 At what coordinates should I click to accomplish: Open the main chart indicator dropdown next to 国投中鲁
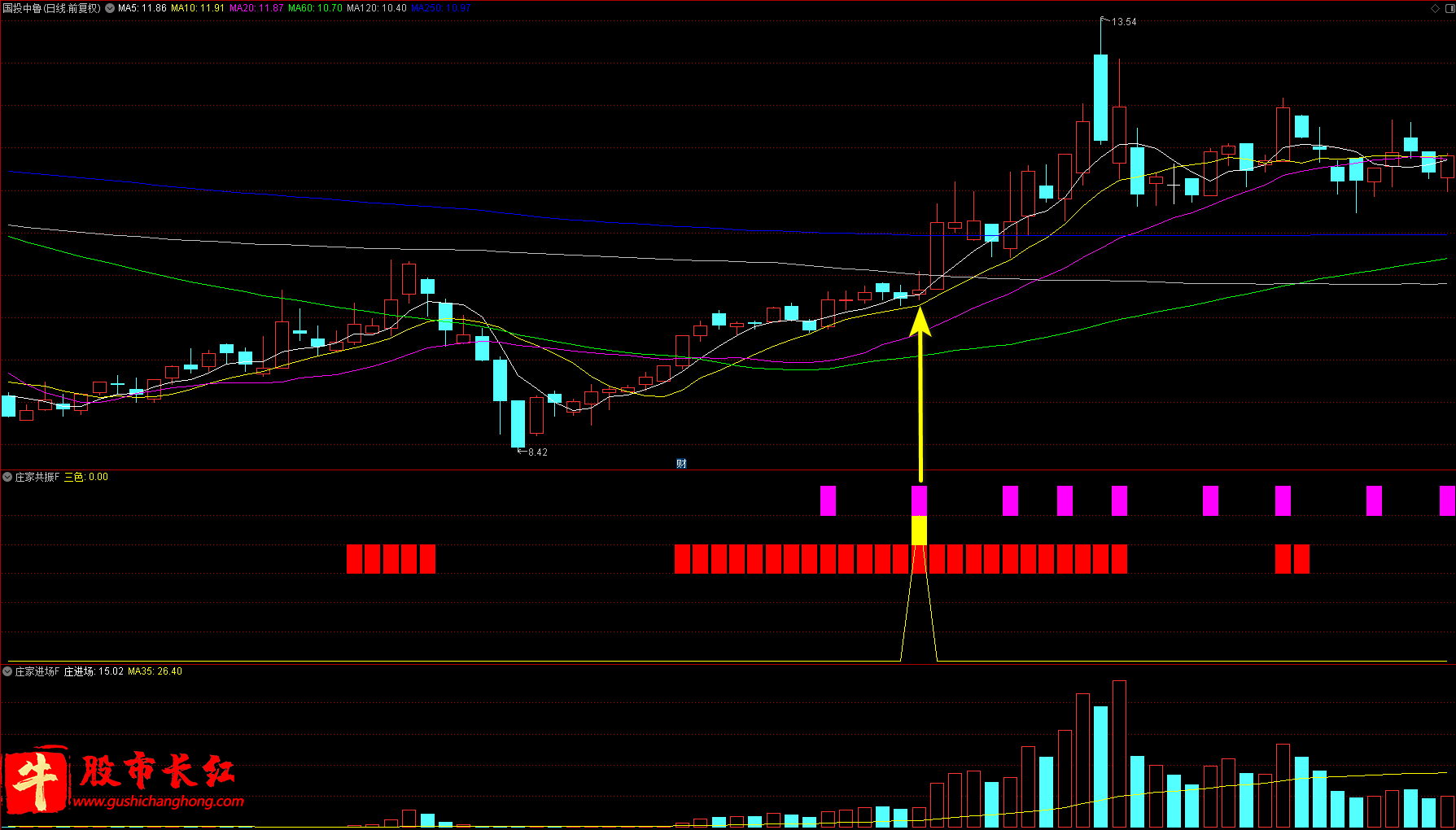(110, 8)
